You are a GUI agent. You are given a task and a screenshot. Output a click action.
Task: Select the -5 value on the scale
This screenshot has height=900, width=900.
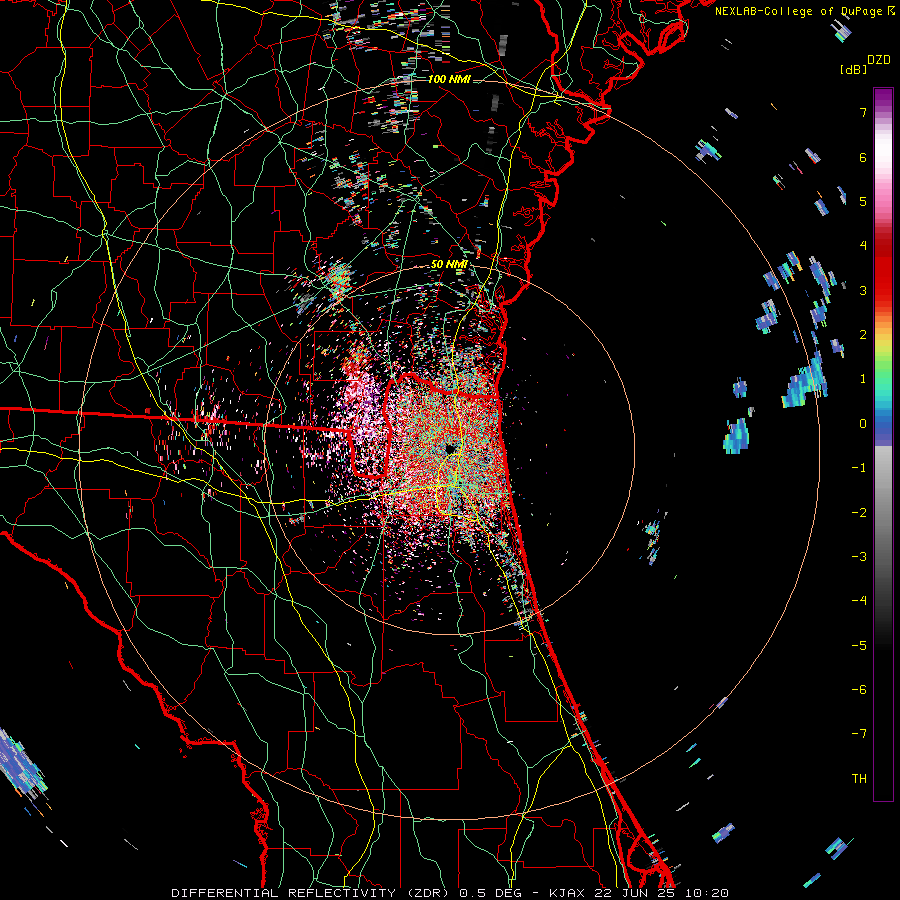click(859, 646)
